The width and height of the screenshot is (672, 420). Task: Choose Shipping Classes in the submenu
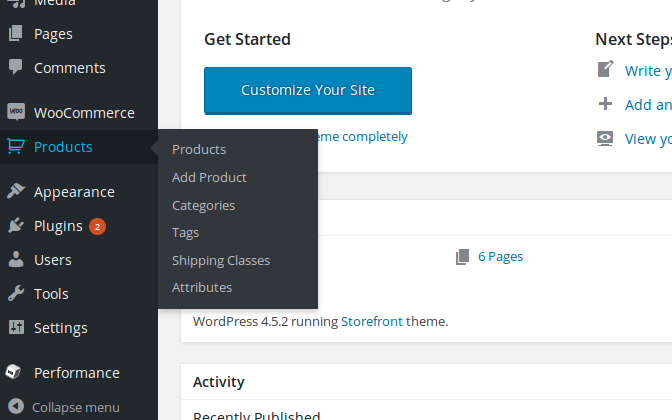pyautogui.click(x=221, y=260)
